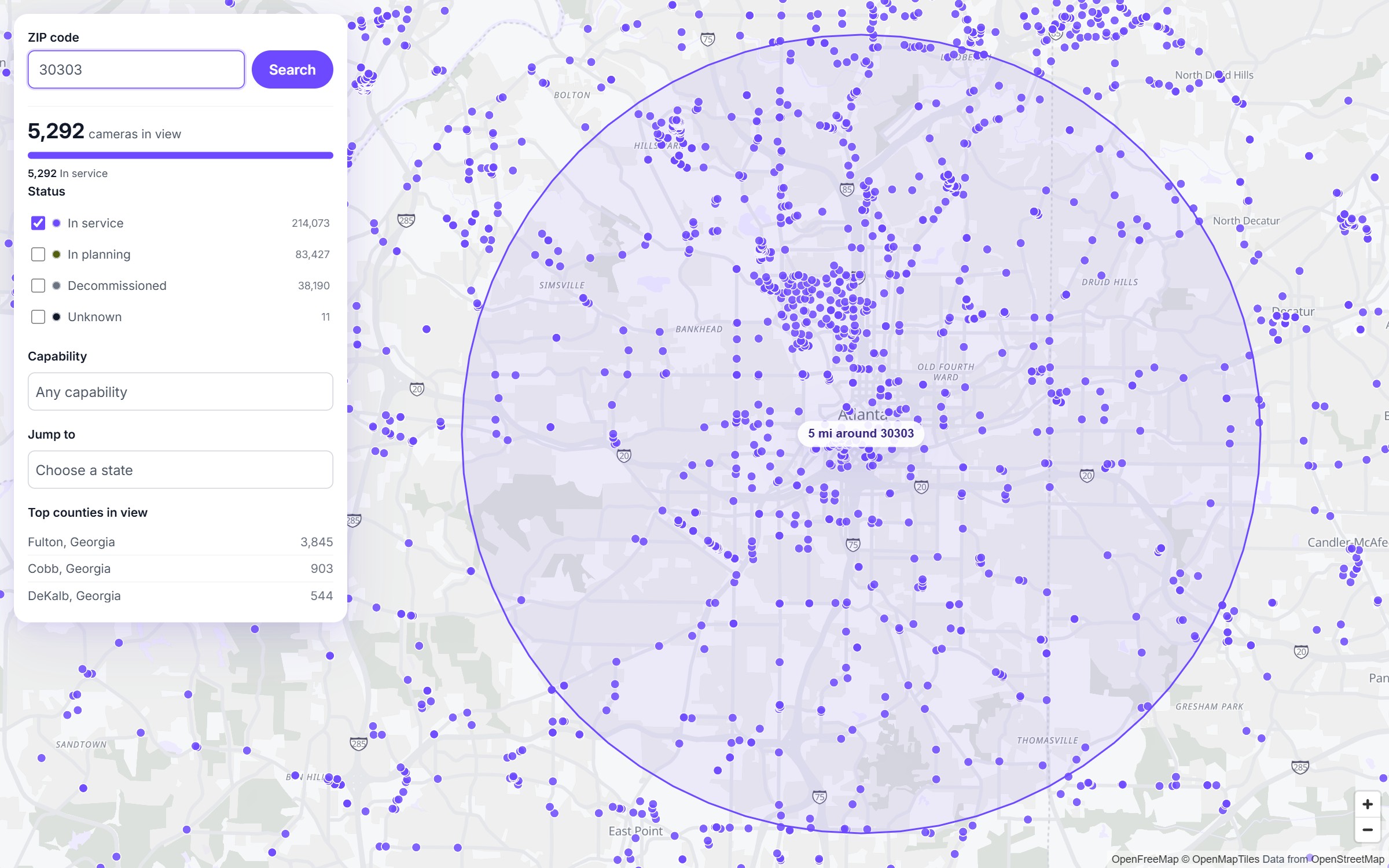This screenshot has height=868, width=1389.
Task: Click the GRESHAM PARK map label
Action: [1209, 707]
